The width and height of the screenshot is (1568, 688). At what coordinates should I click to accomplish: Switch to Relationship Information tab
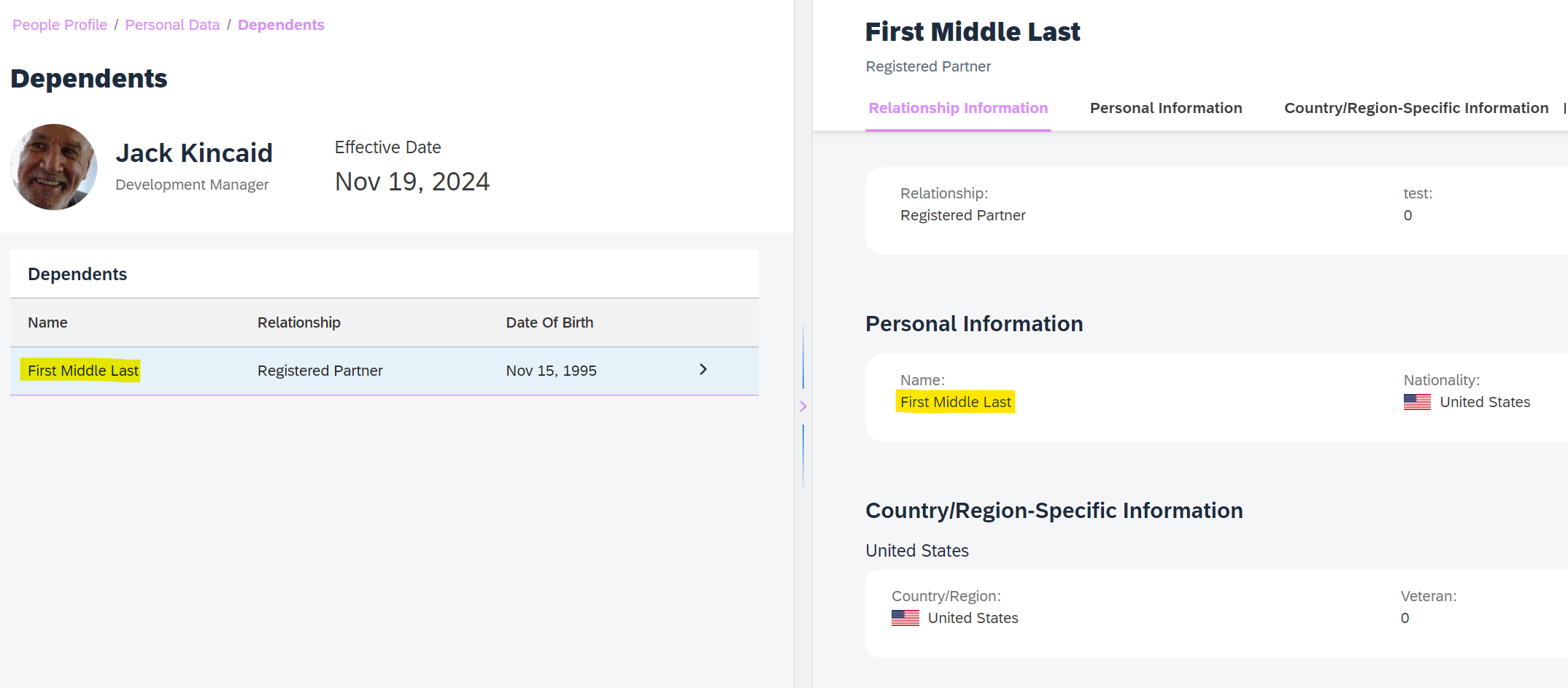[x=957, y=108]
